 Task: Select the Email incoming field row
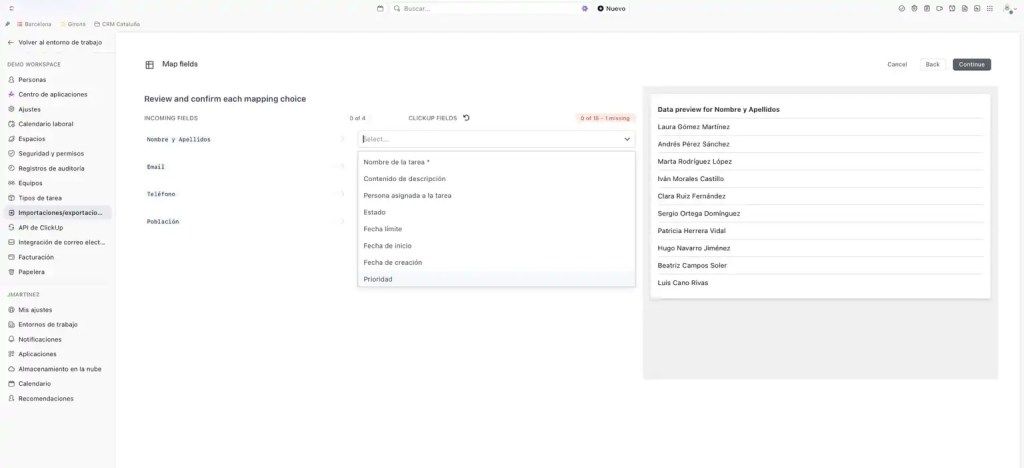coord(246,167)
